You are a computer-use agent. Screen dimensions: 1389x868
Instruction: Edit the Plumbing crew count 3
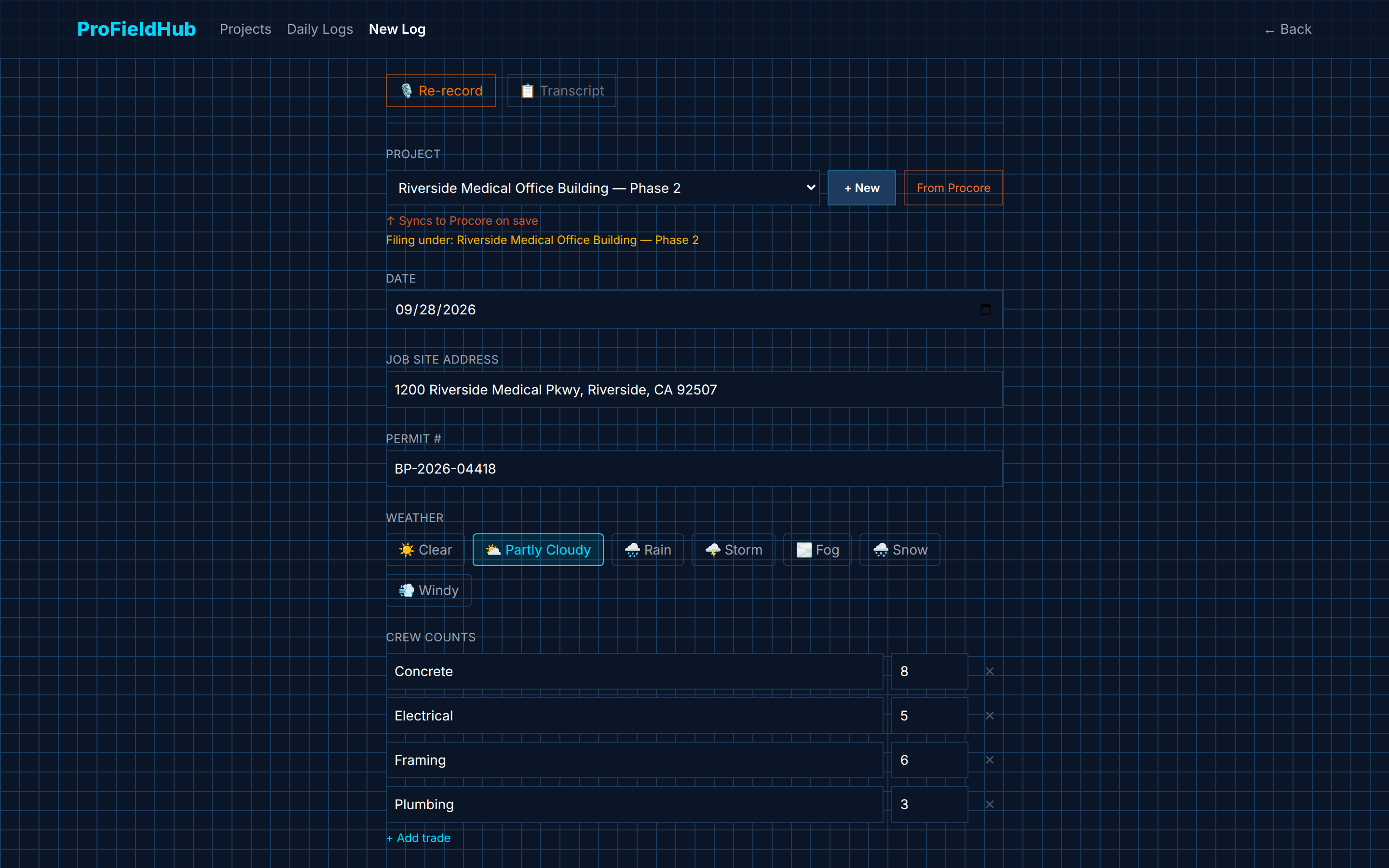(x=930, y=804)
